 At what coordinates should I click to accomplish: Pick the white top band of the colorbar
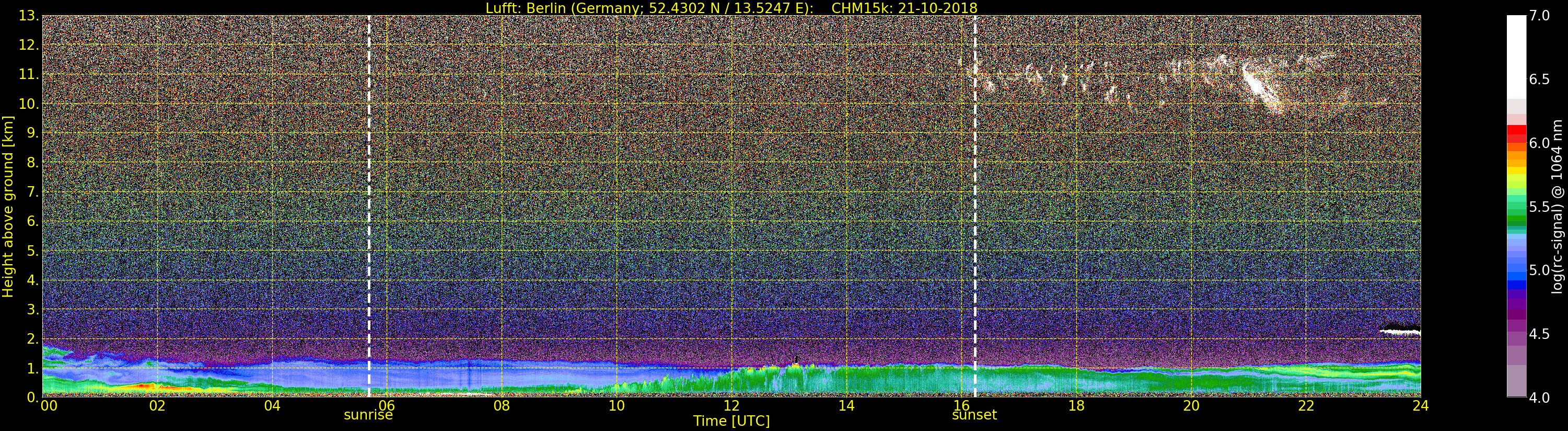(x=1516, y=58)
